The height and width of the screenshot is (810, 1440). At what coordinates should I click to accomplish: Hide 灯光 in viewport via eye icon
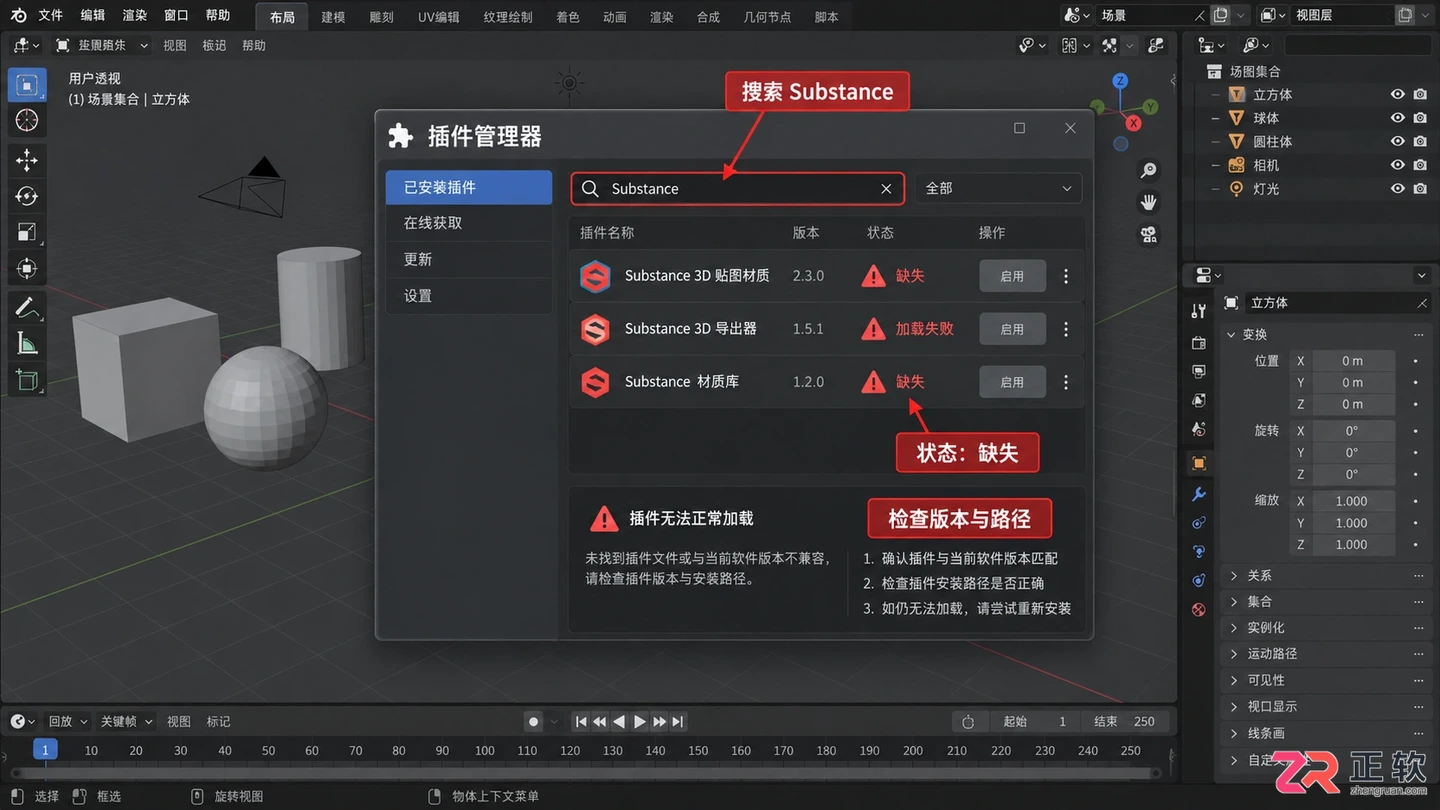point(1398,189)
